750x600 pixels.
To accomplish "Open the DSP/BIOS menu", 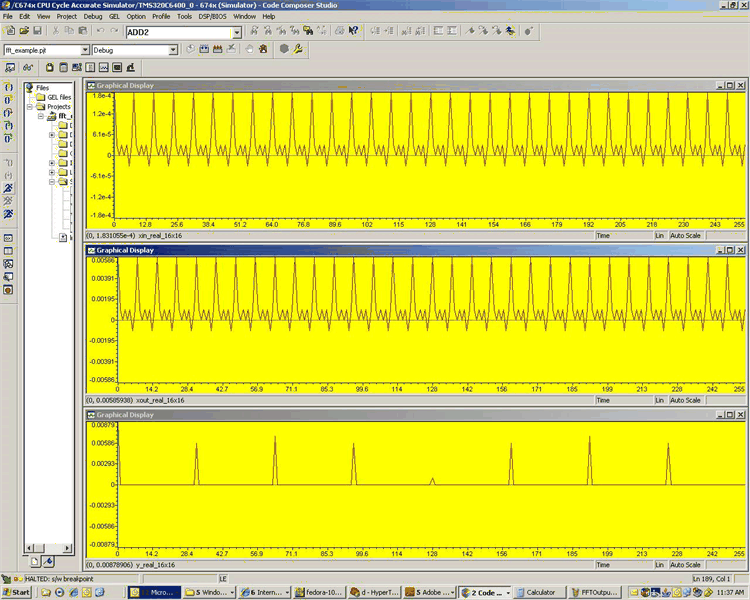I will click(x=214, y=17).
